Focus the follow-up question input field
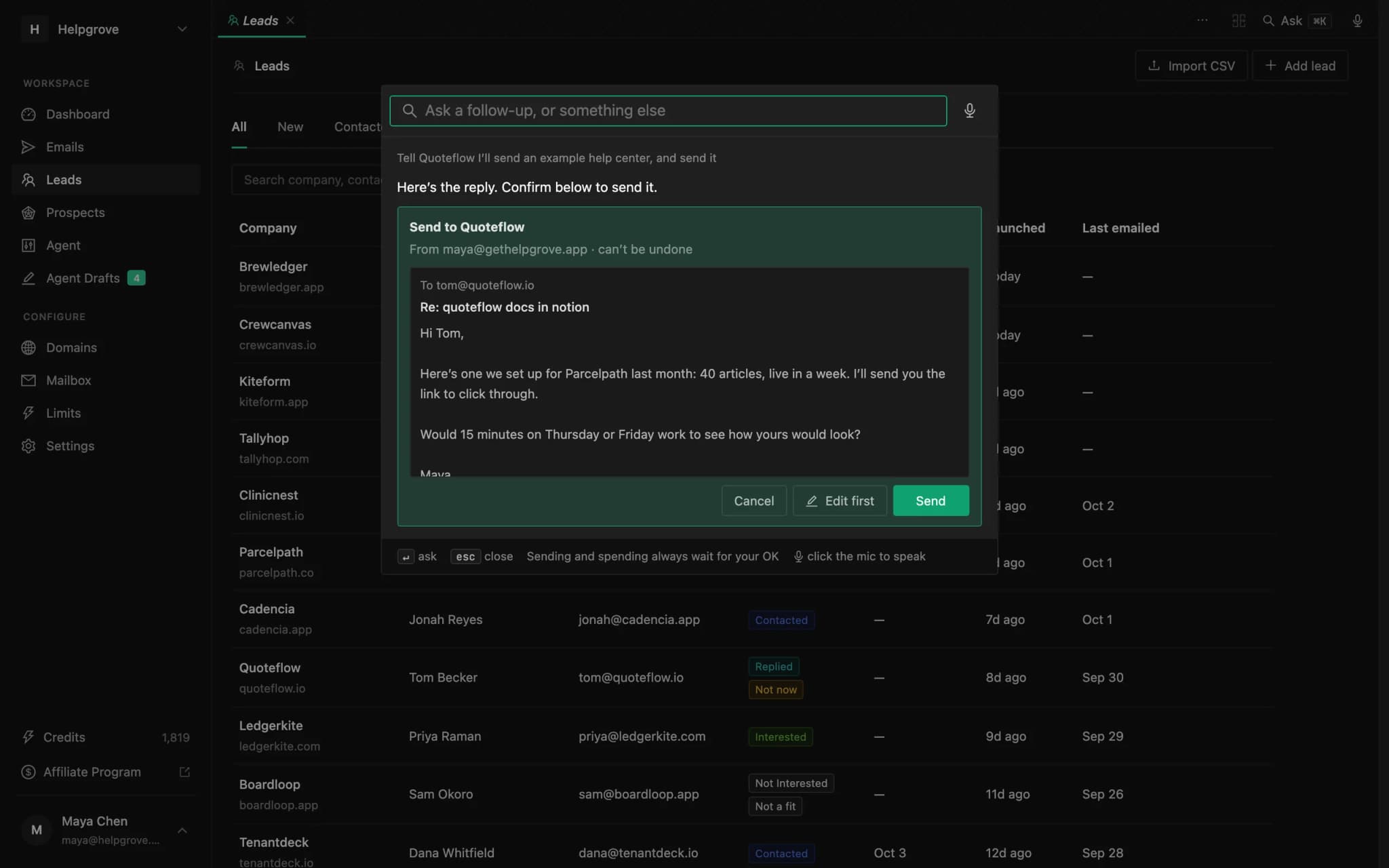This screenshot has width=1389, height=868. click(x=668, y=111)
